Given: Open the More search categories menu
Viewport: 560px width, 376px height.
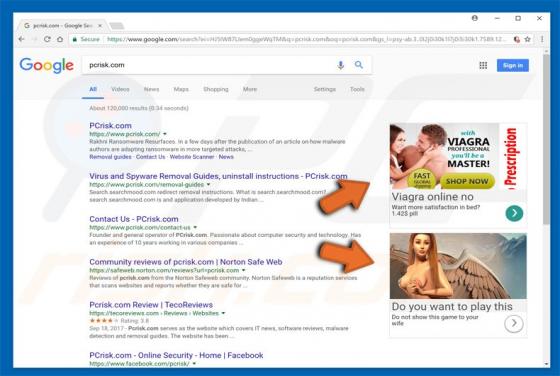Looking at the screenshot, I should tap(250, 89).
